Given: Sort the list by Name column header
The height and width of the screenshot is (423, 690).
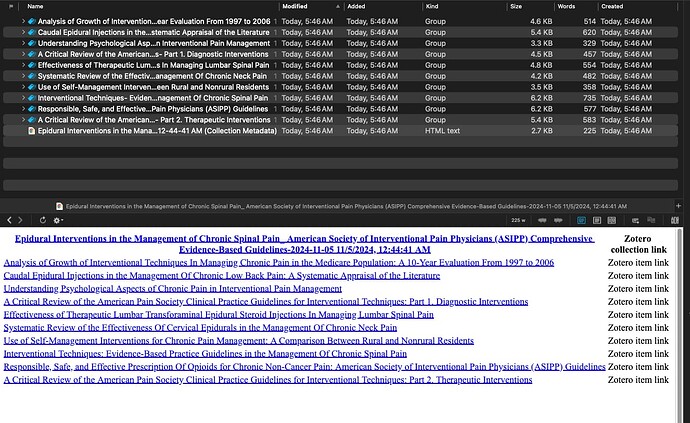Looking at the screenshot, I should pos(36,6).
